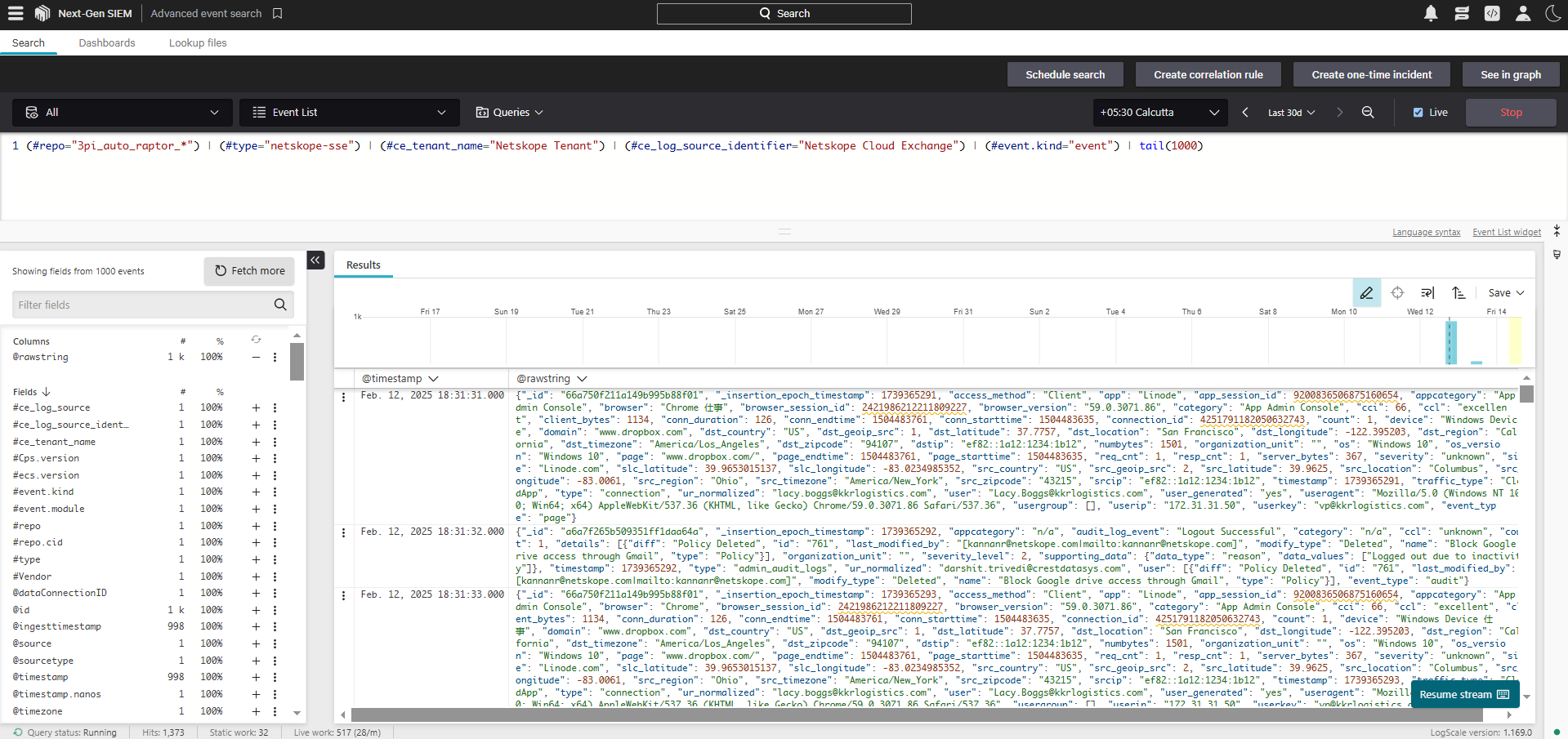Go to next time interval arrow
This screenshot has width=1568, height=739.
1339,113
